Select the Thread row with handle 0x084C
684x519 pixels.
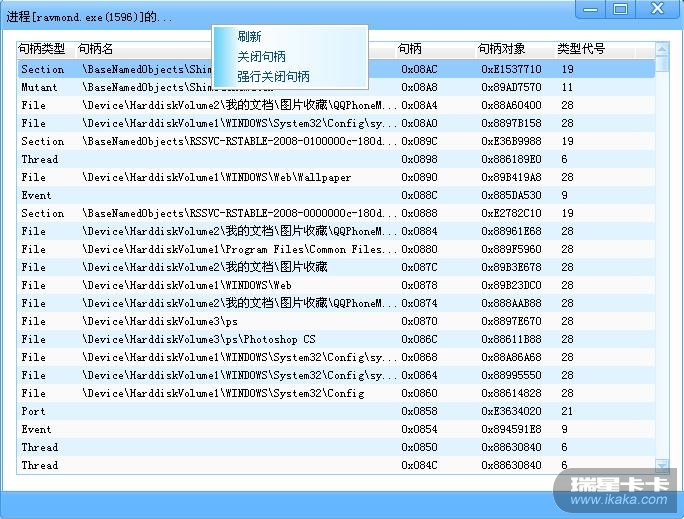point(336,465)
